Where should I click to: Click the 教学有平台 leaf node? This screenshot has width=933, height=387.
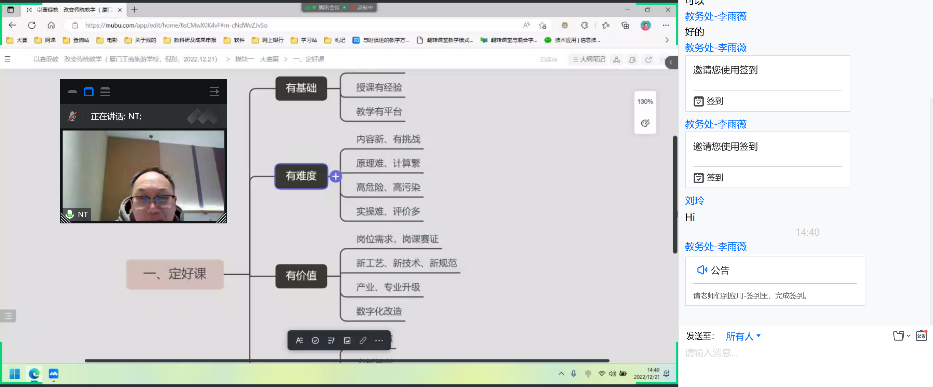379,111
